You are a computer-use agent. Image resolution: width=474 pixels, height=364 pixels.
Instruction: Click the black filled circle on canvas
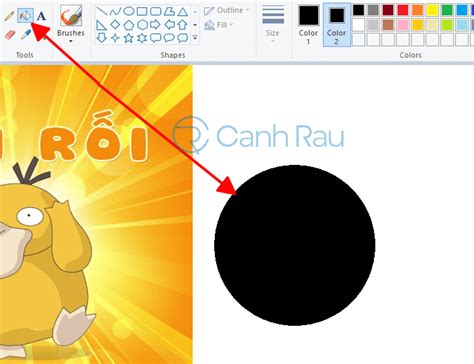(295, 245)
